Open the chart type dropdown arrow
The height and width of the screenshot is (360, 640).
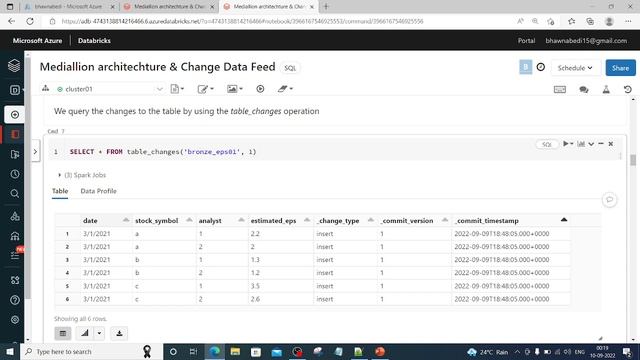[99, 333]
